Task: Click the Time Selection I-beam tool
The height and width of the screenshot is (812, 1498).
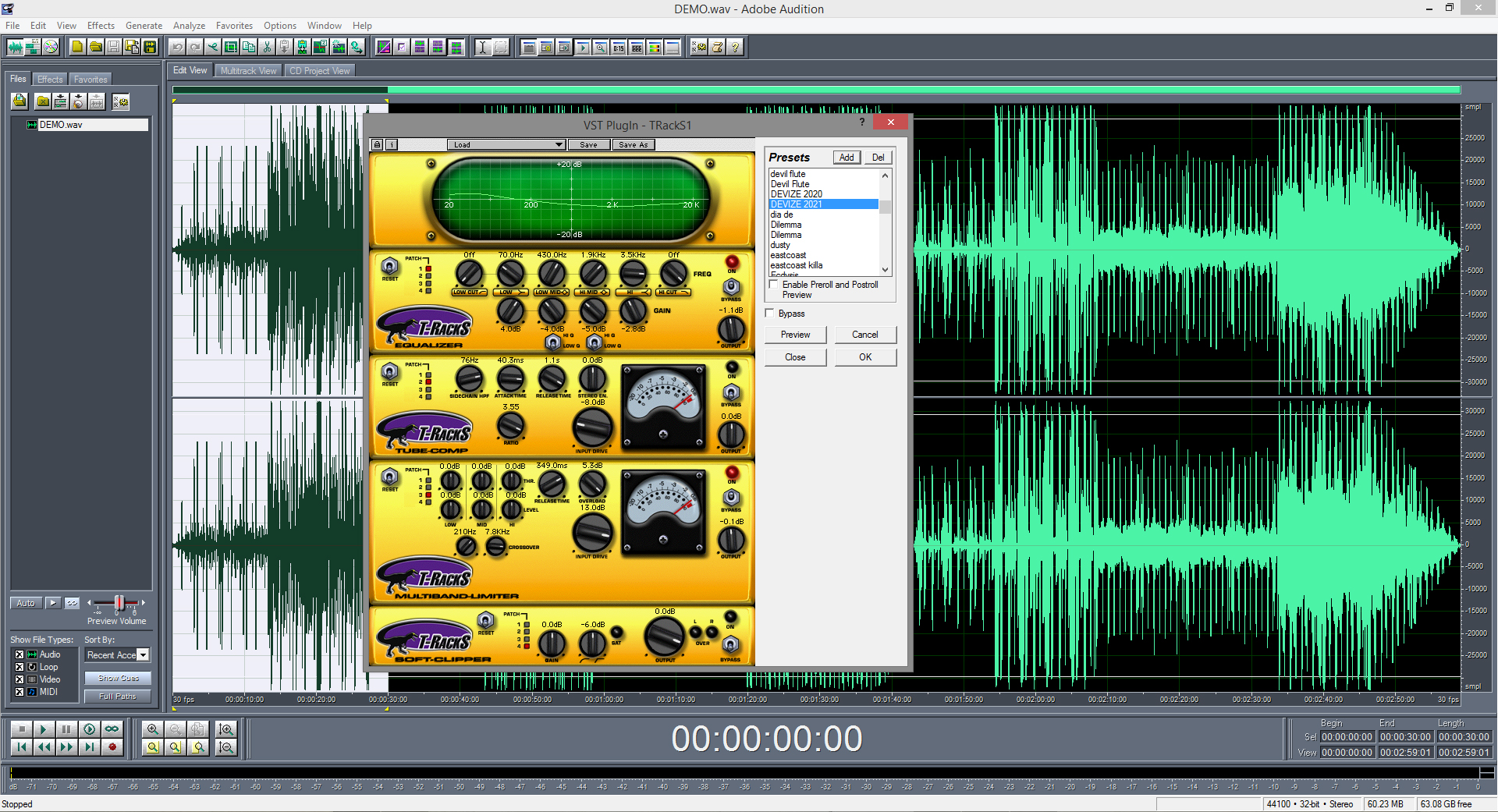Action: [482, 47]
